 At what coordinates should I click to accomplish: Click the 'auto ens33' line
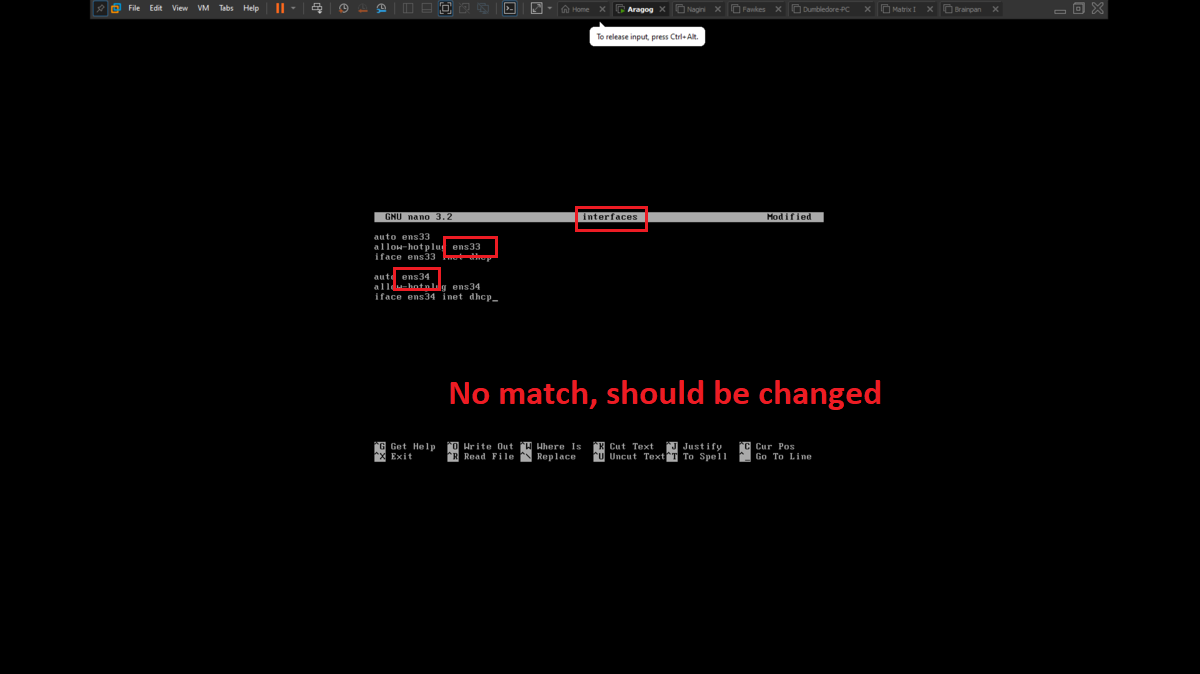pyautogui.click(x=402, y=237)
